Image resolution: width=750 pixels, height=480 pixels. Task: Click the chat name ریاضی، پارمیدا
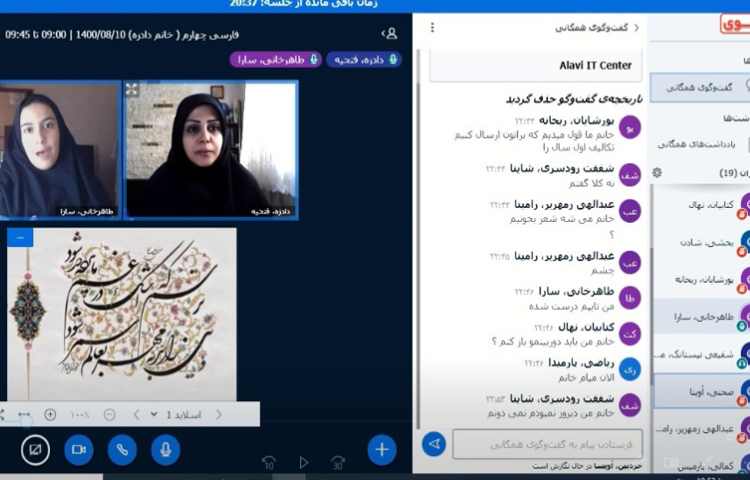[581, 363]
